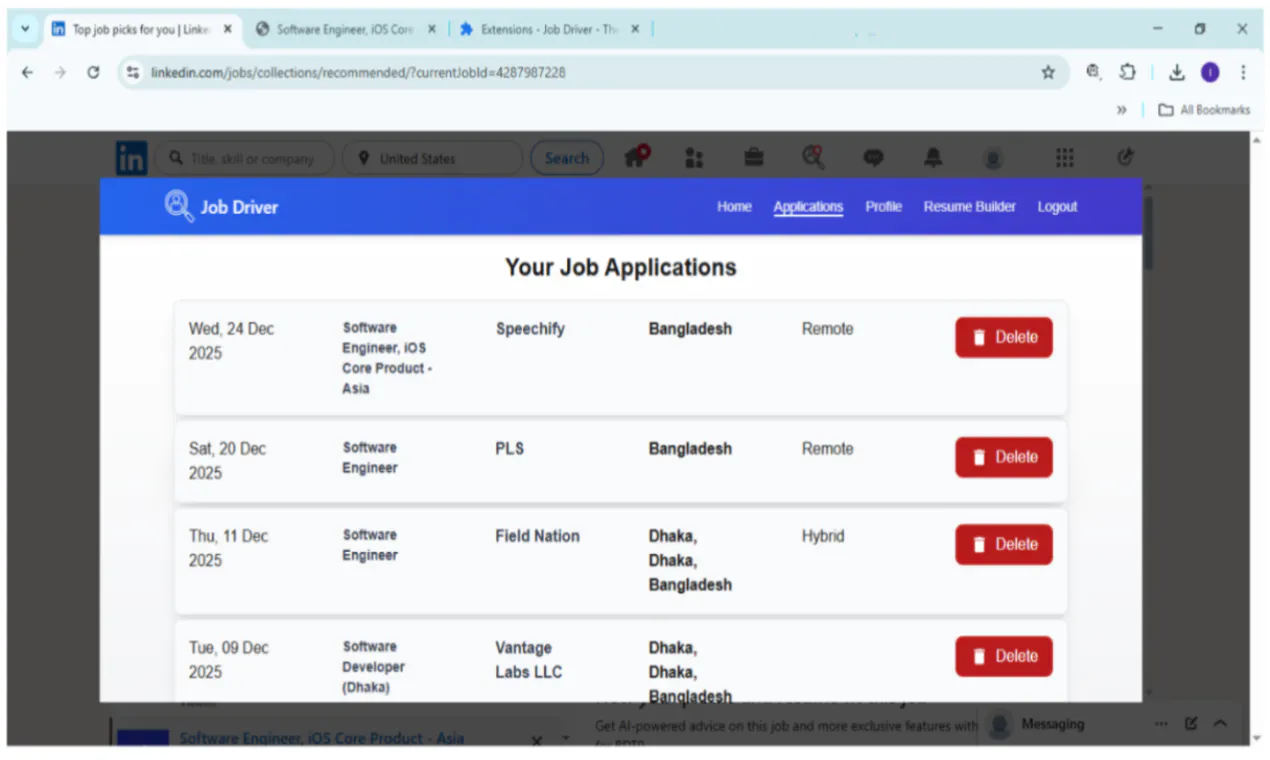Select the Sat, 20 Dec 2025 date

[x=228, y=461]
